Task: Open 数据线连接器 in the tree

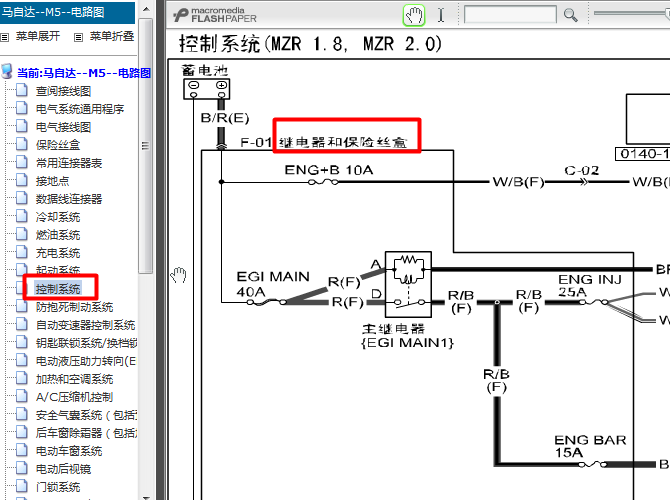Action: [x=69, y=199]
